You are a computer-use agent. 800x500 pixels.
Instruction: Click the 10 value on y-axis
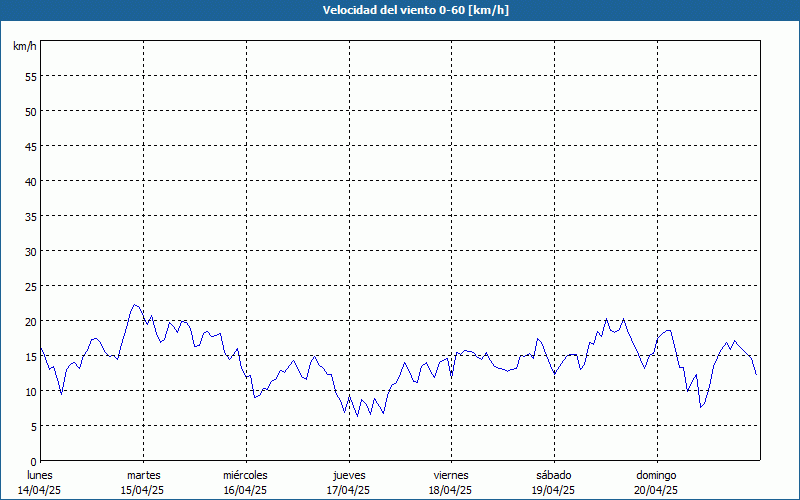(31, 392)
